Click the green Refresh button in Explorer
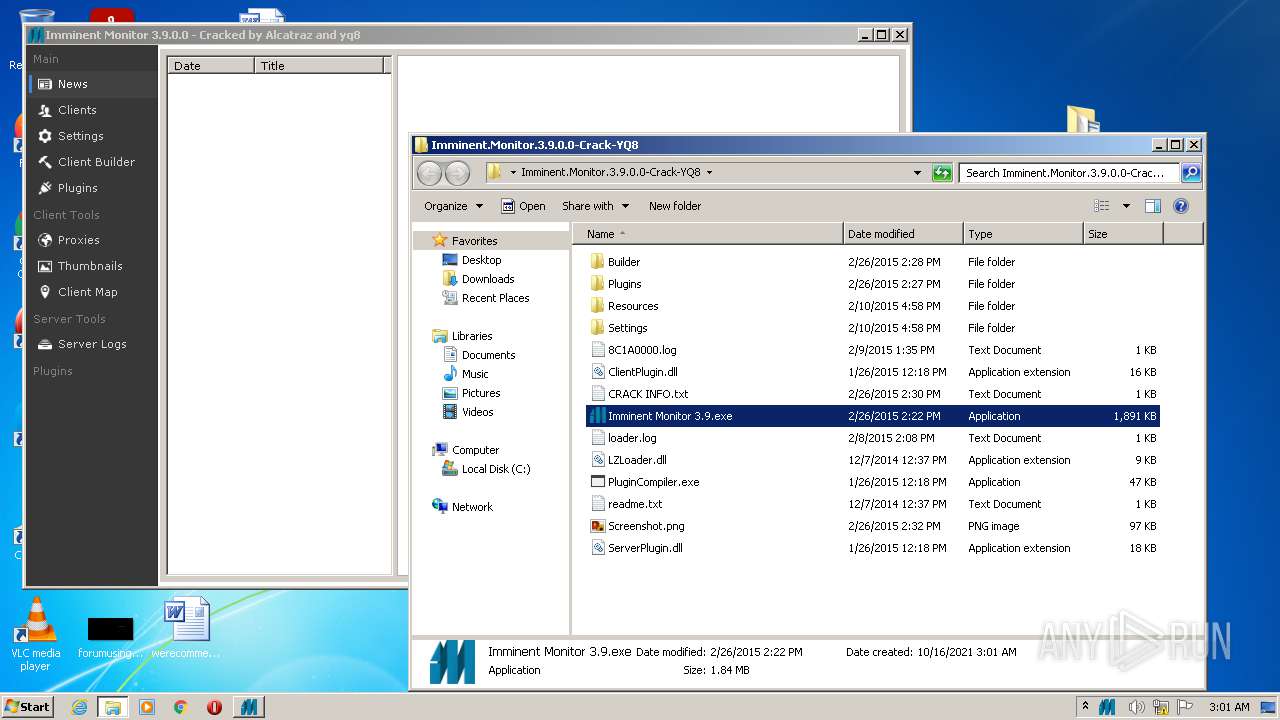 942,173
